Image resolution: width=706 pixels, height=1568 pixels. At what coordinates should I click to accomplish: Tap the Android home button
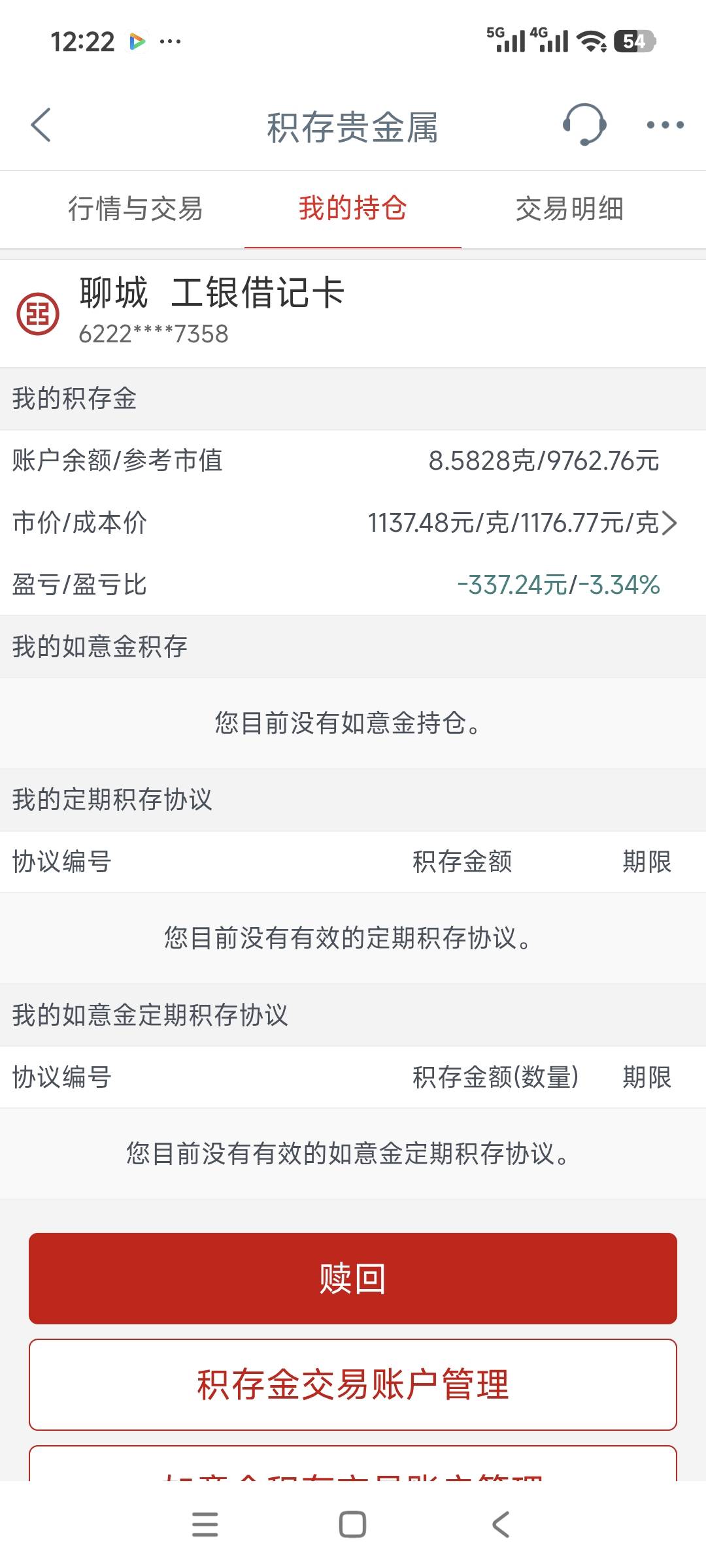tap(352, 1524)
